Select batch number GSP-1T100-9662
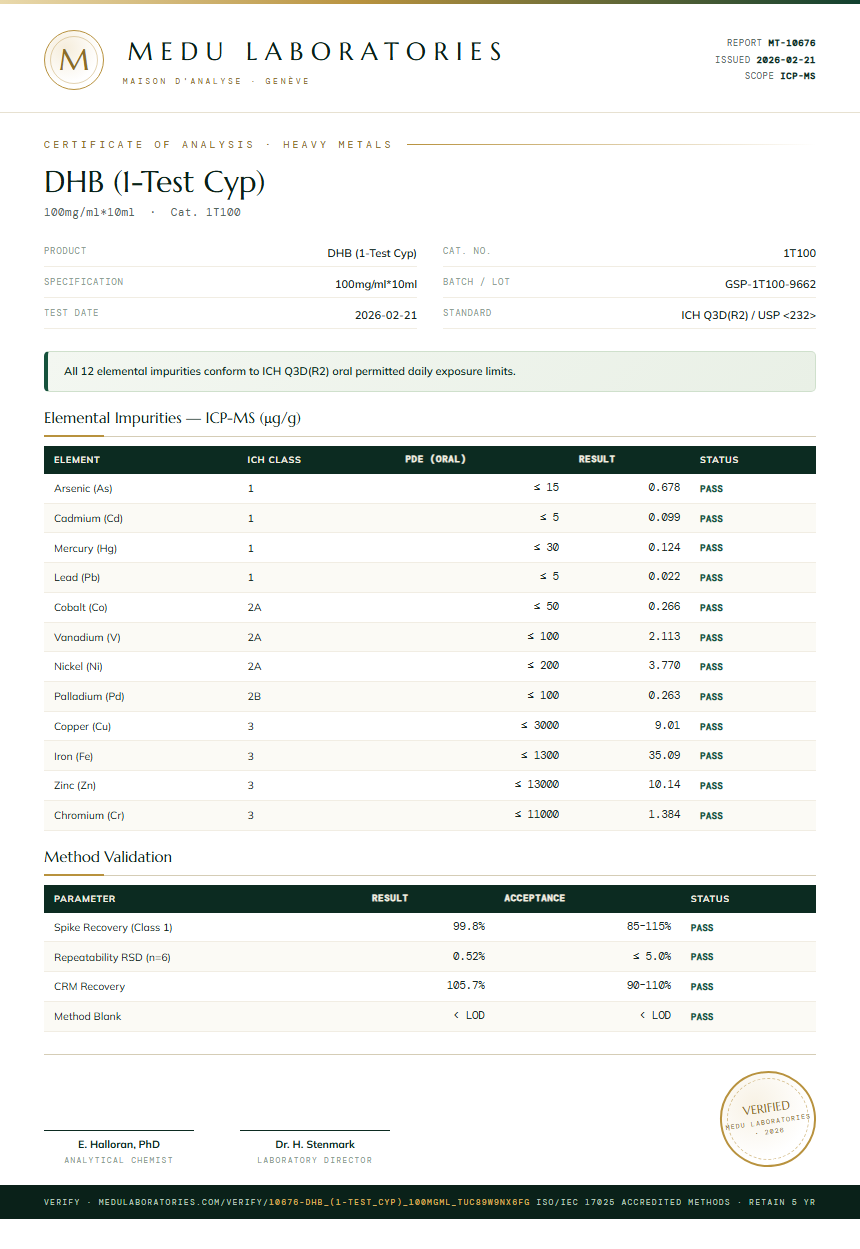Image resolution: width=860 pixels, height=1249 pixels. [x=770, y=285]
